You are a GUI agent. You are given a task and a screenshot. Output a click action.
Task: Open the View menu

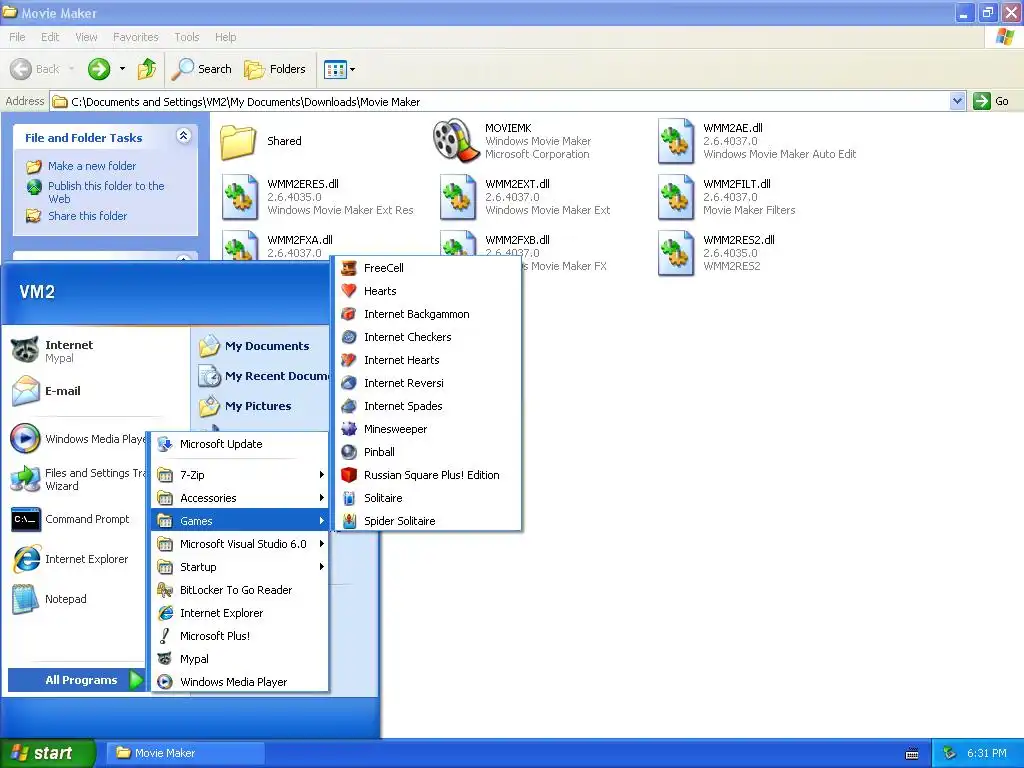[x=86, y=37]
